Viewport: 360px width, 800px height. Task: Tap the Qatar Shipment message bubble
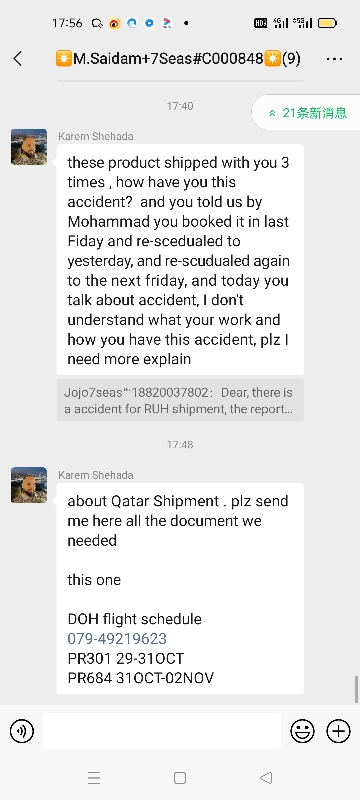180,588
